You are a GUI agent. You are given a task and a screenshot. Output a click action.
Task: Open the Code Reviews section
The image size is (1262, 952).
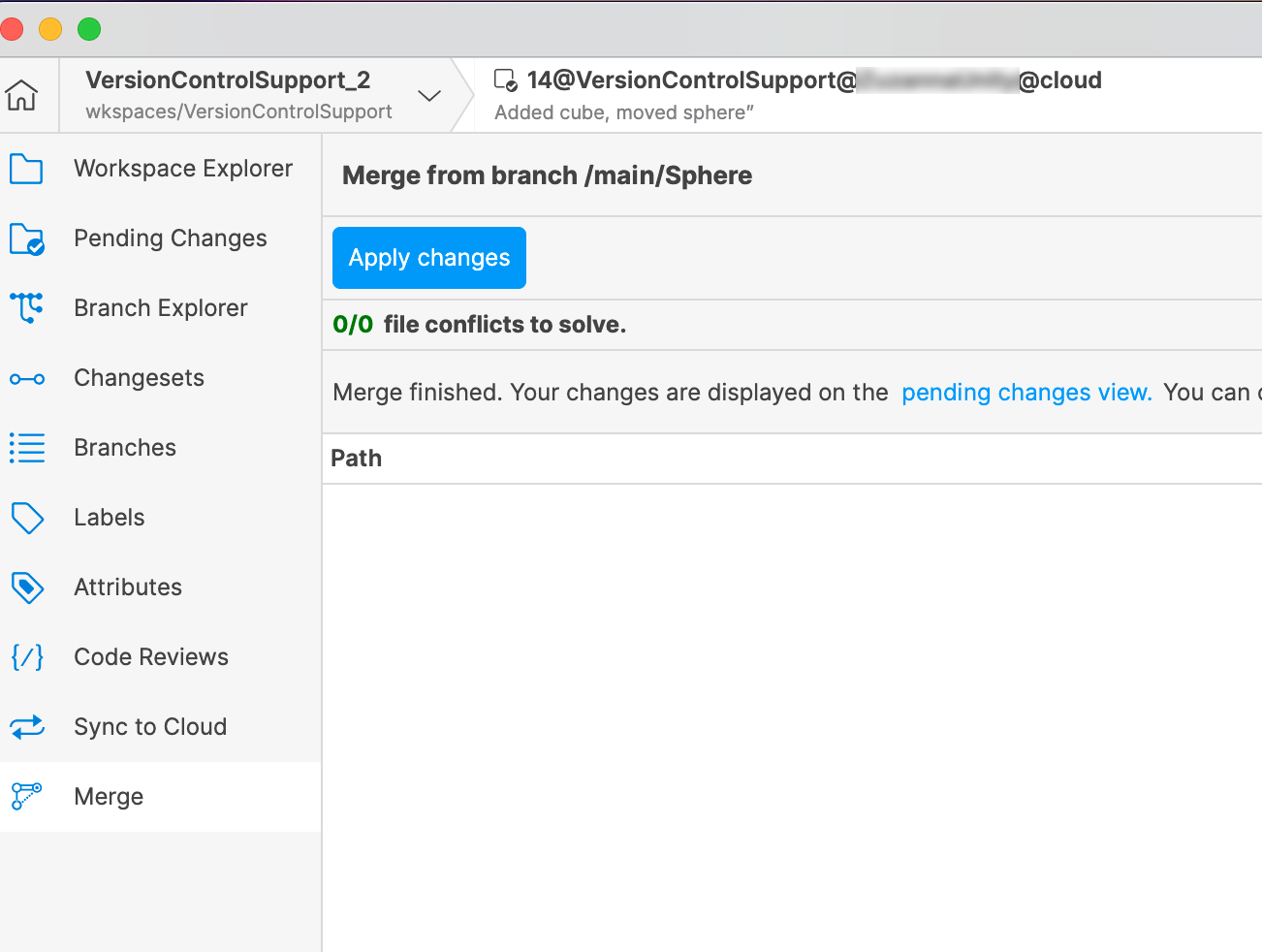[151, 657]
